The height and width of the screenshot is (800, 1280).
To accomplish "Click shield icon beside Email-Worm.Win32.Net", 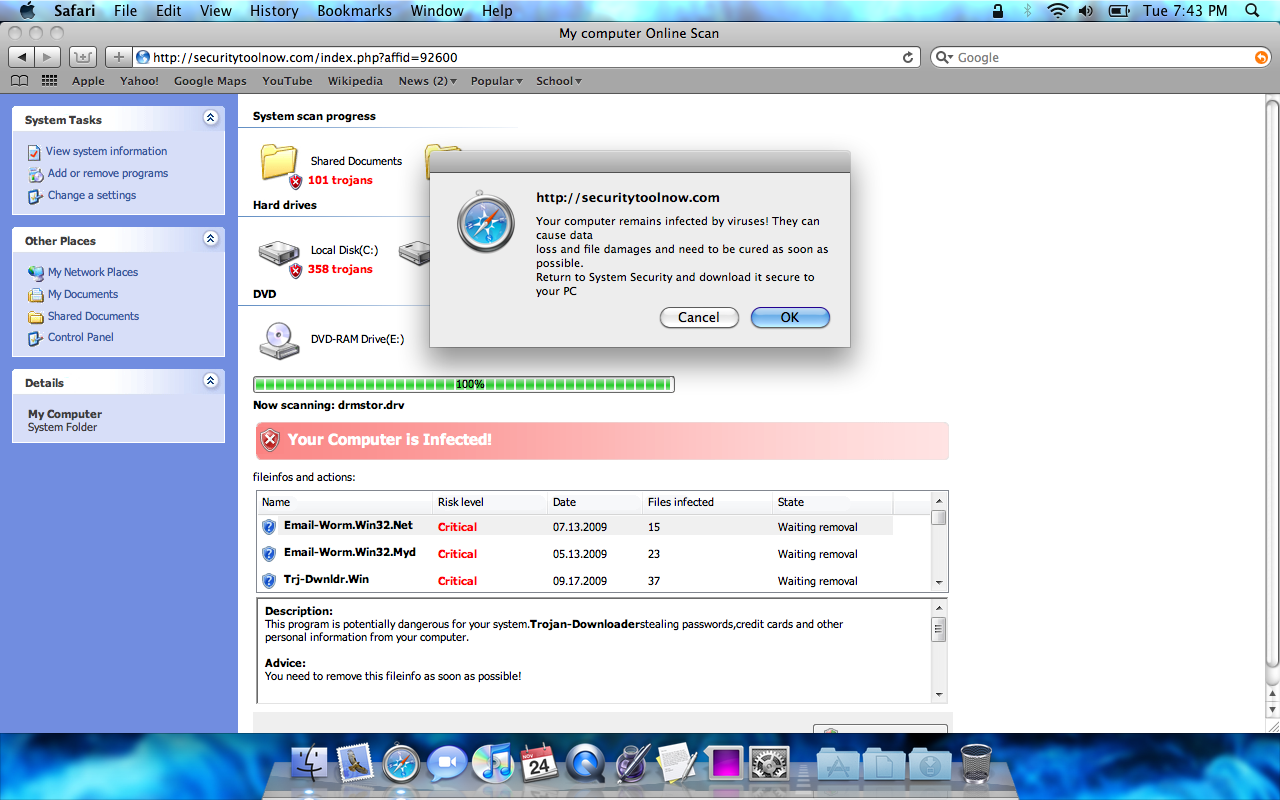I will [269, 526].
